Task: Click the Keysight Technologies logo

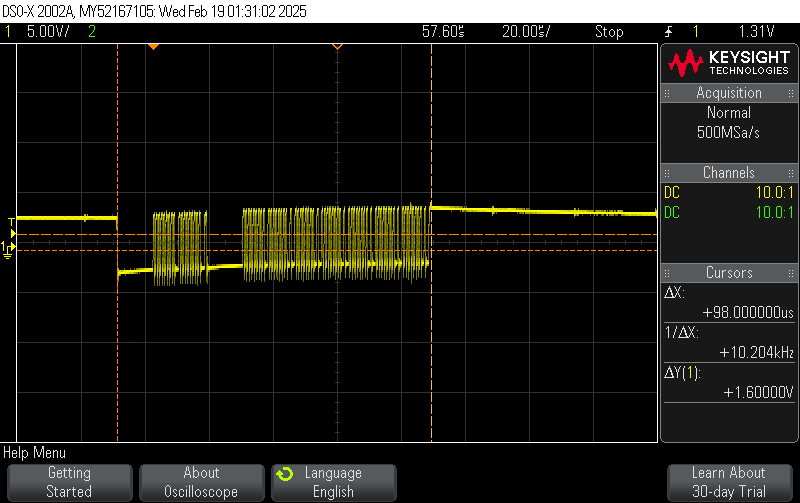Action: 728,64
